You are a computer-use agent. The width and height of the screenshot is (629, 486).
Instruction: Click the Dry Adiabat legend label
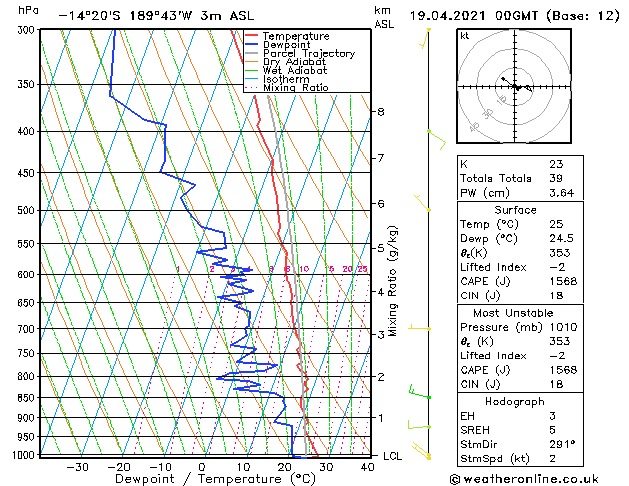[294, 62]
